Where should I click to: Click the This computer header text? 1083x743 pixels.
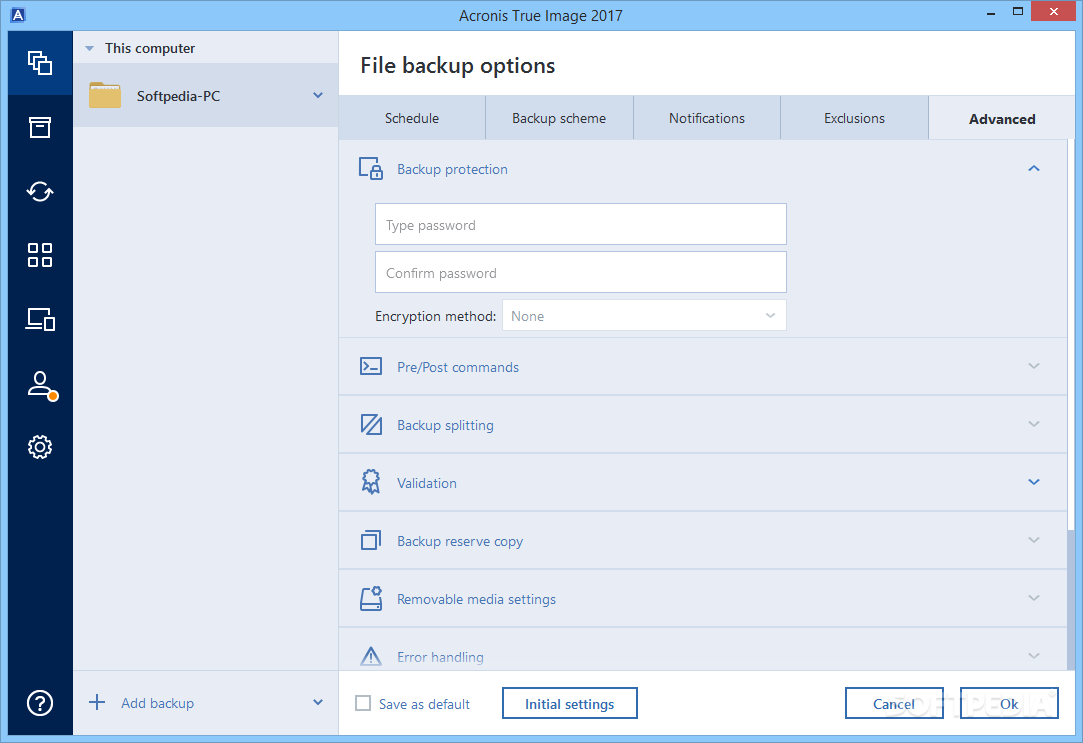pyautogui.click(x=150, y=48)
